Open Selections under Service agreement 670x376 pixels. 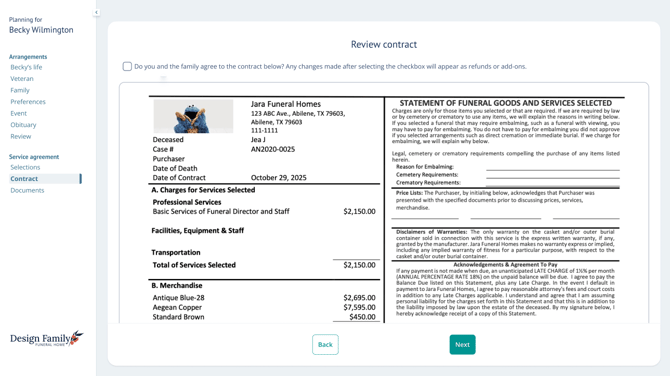click(x=25, y=167)
